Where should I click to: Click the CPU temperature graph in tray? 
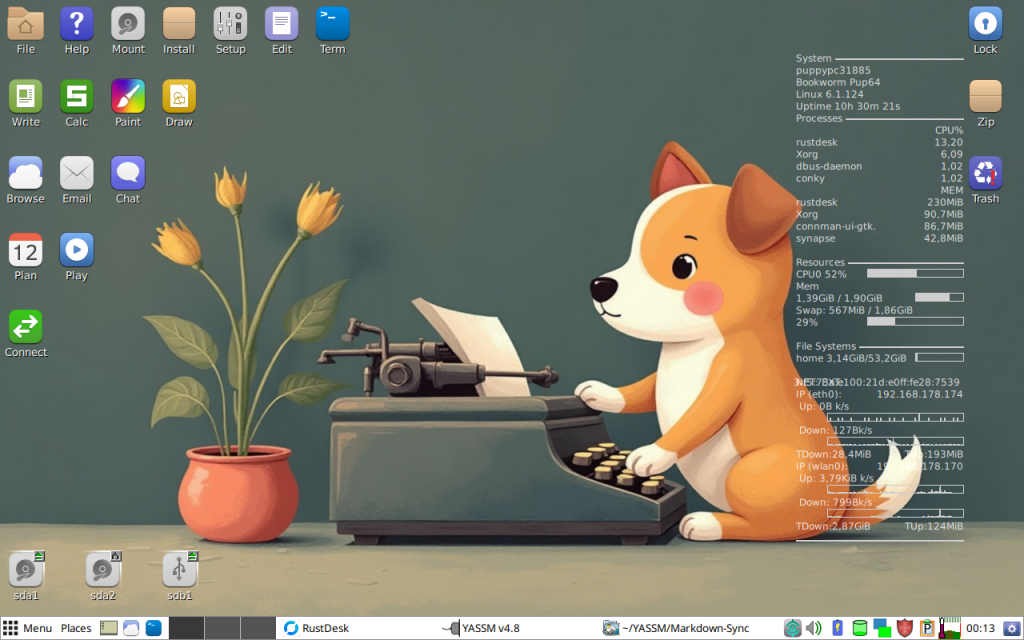pyautogui.click(x=950, y=628)
